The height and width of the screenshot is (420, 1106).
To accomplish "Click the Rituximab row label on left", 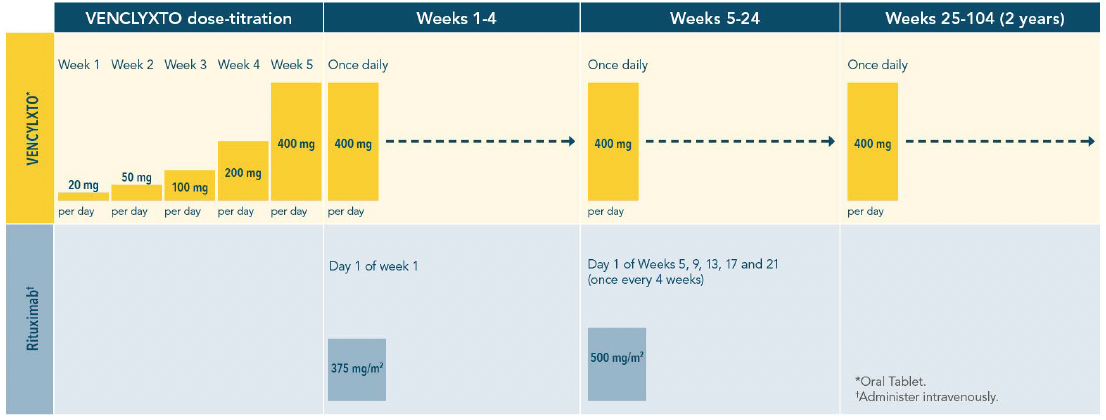I will [x=30, y=320].
